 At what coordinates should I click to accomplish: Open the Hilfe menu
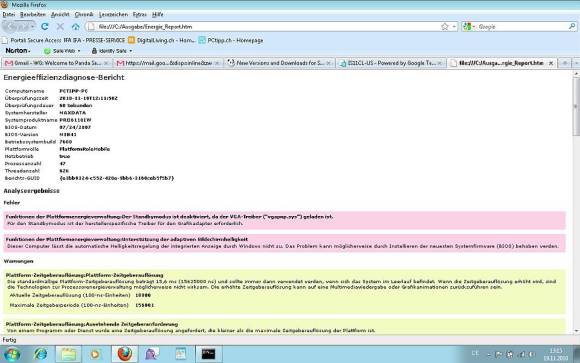pos(158,14)
